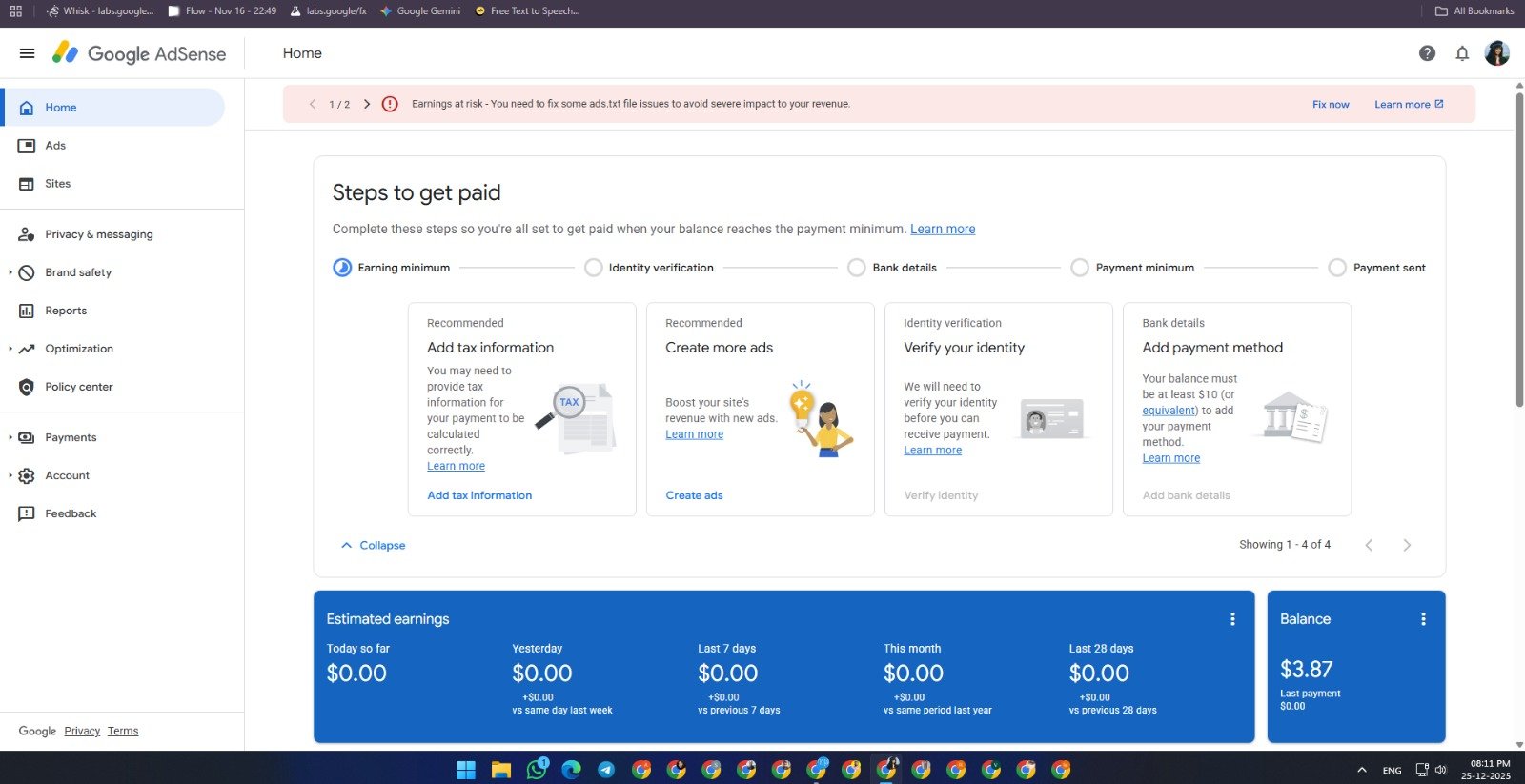Click the Fix now link in alert
Image resolution: width=1525 pixels, height=784 pixels.
pyautogui.click(x=1330, y=104)
